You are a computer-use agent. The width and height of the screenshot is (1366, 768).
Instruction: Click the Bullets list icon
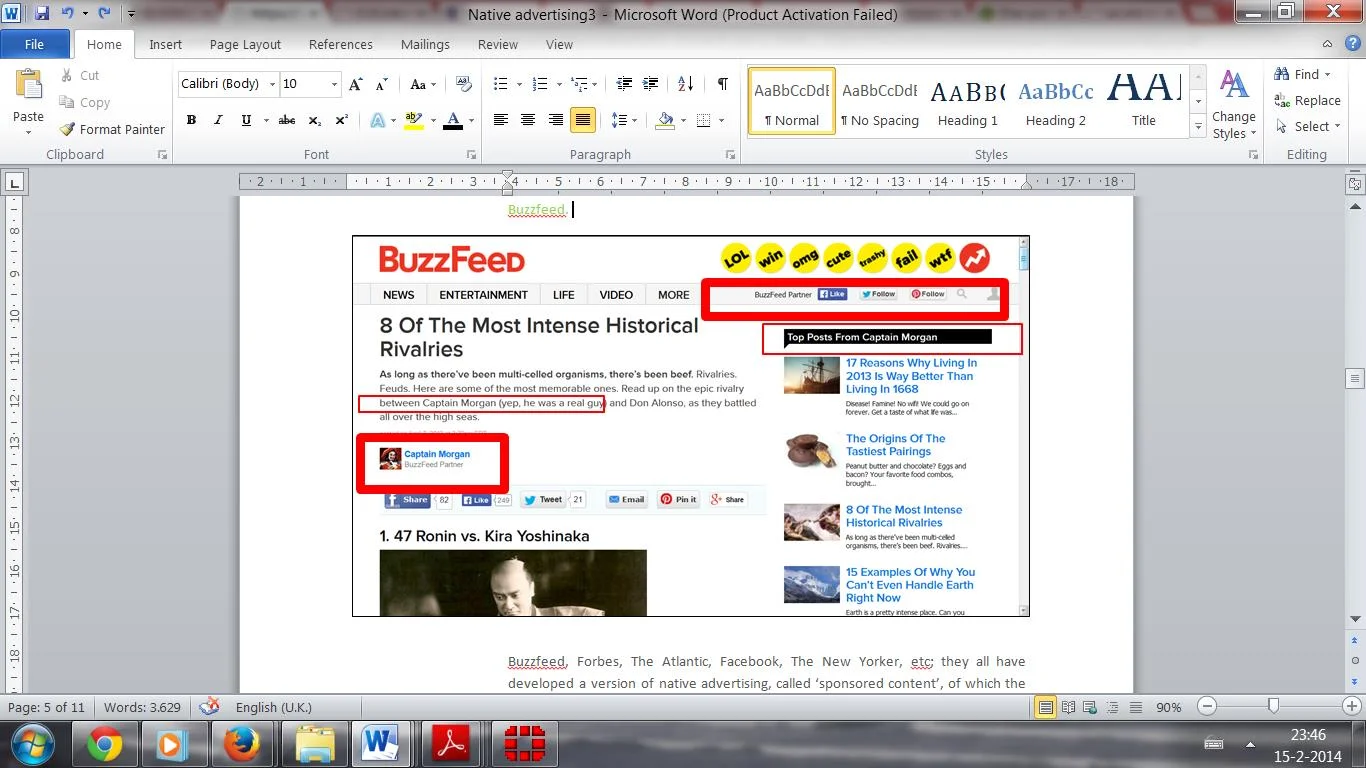pos(501,84)
